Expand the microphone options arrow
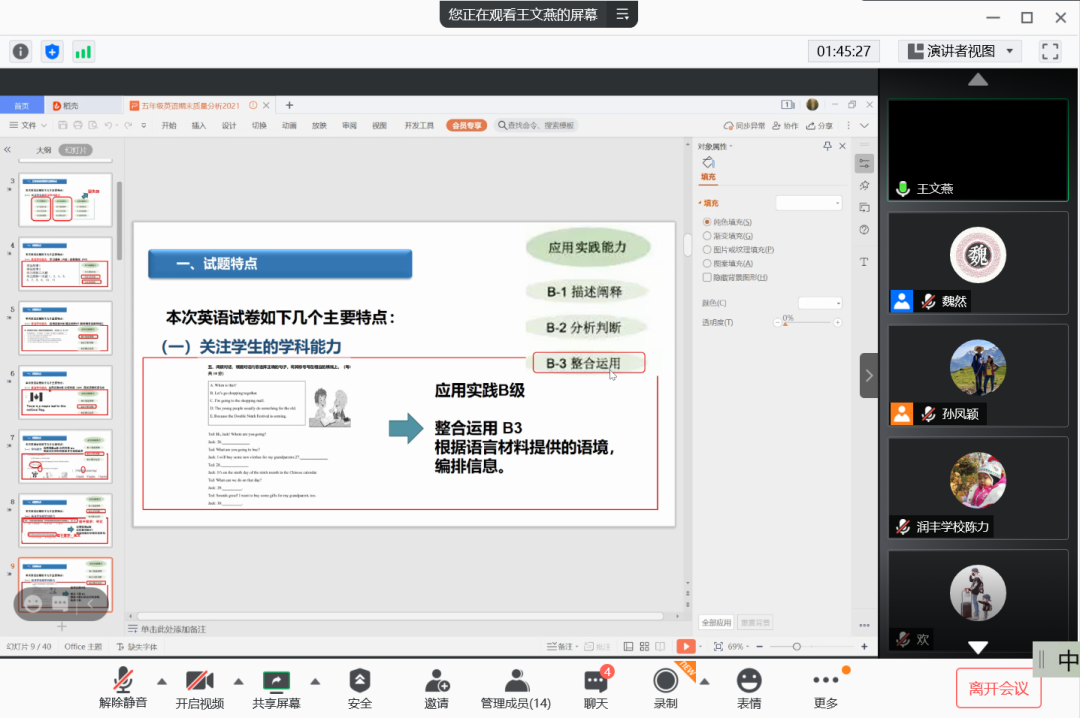This screenshot has height=718, width=1080. (x=162, y=681)
